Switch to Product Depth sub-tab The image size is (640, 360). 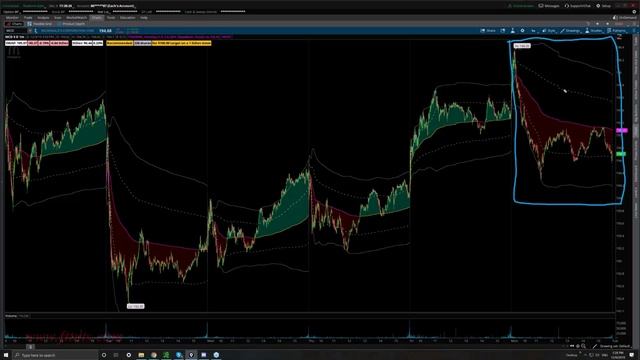[x=71, y=24]
